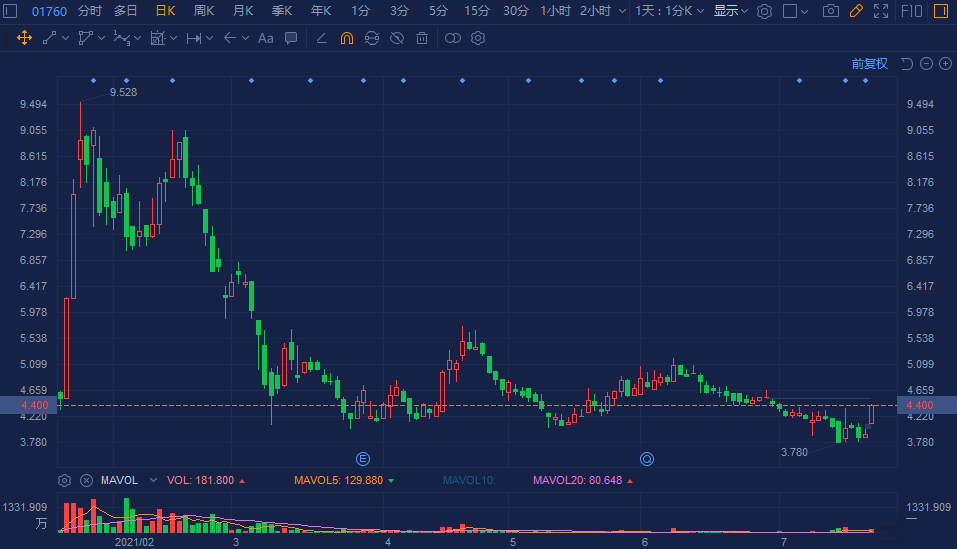The image size is (957, 549).
Task: Expand line drawing tool options
Action: point(65,38)
